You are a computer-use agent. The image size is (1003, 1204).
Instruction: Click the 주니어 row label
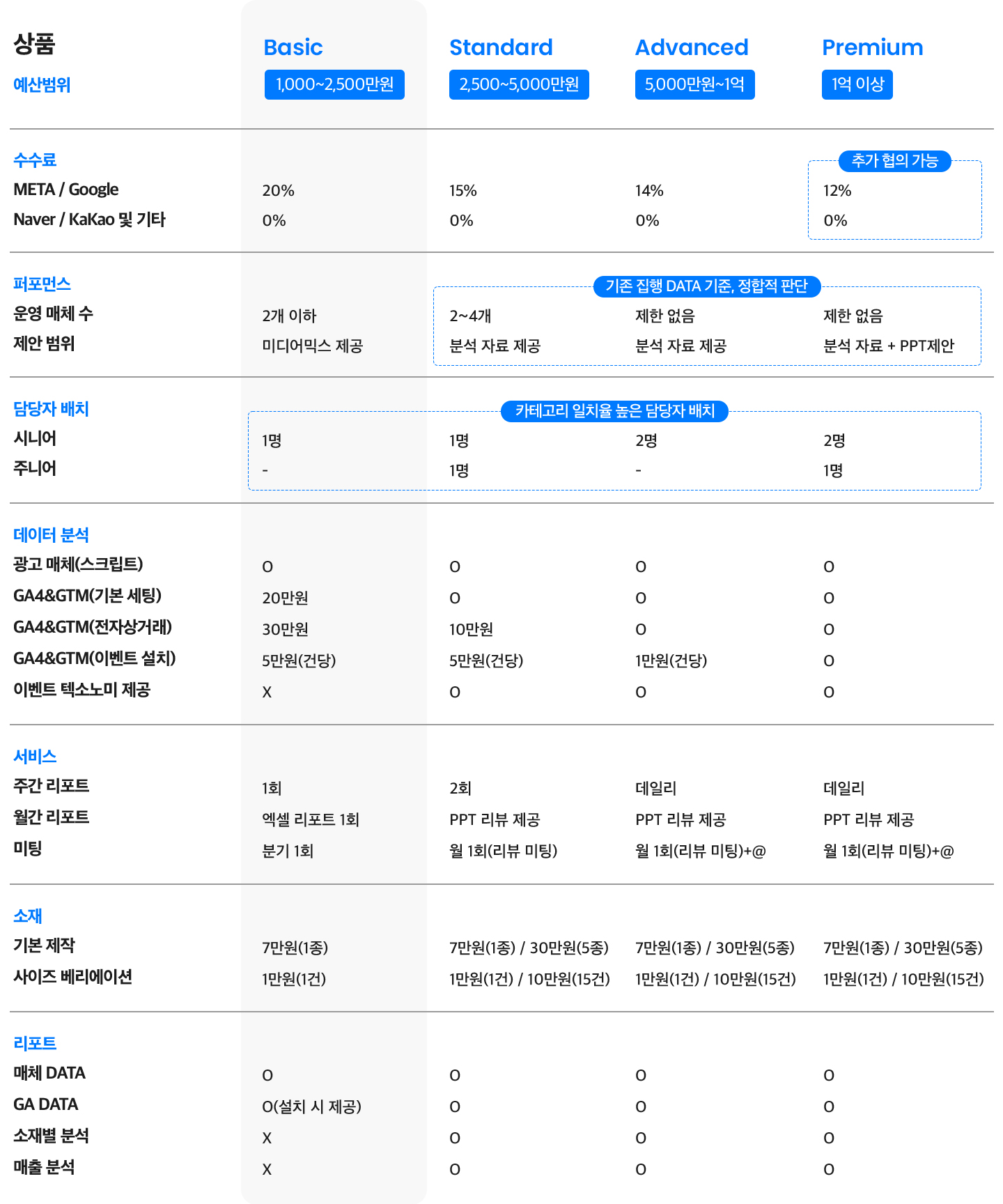(35, 468)
